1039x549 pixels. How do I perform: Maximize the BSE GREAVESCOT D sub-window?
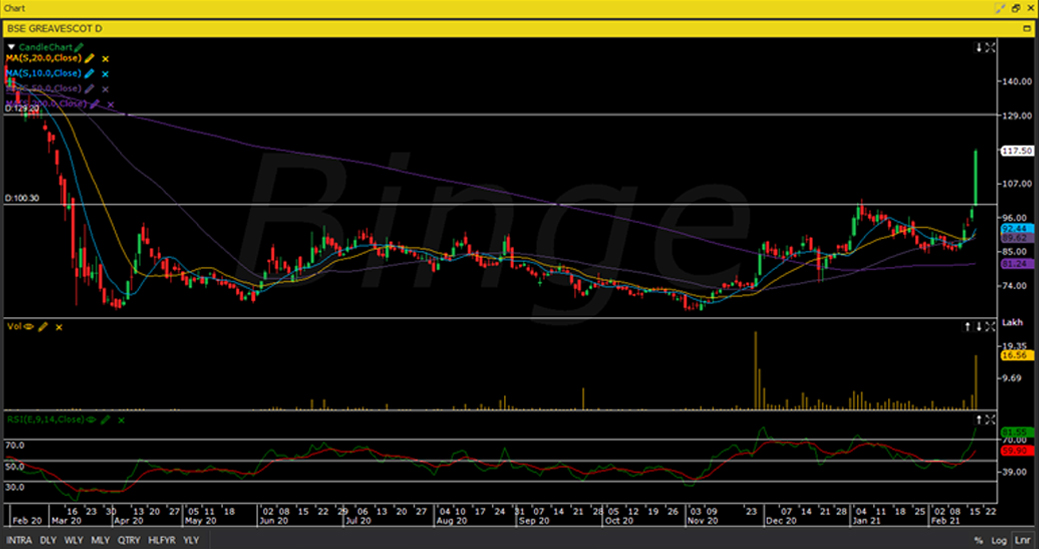1027,28
